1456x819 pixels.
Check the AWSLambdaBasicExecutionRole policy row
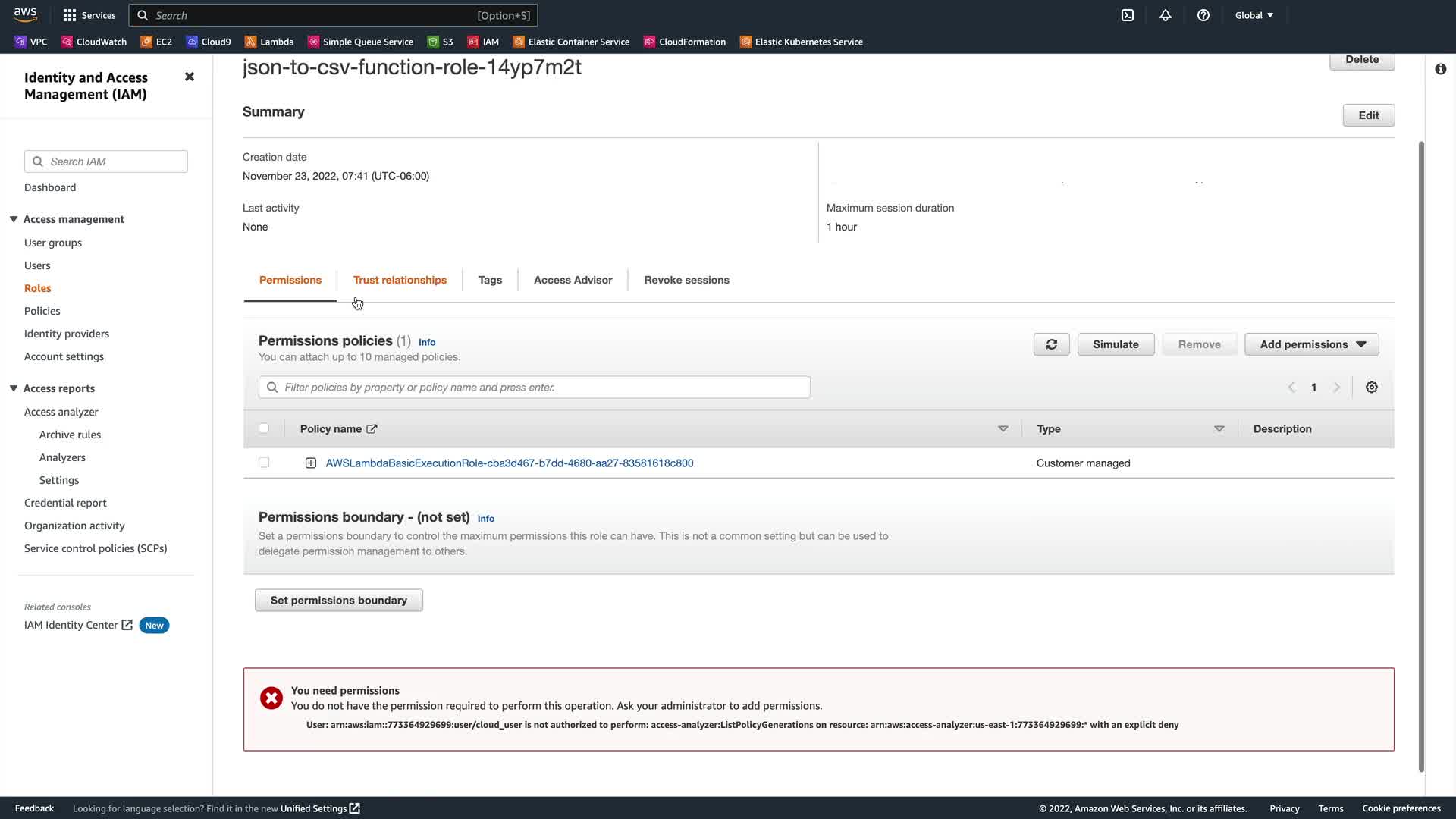264,463
